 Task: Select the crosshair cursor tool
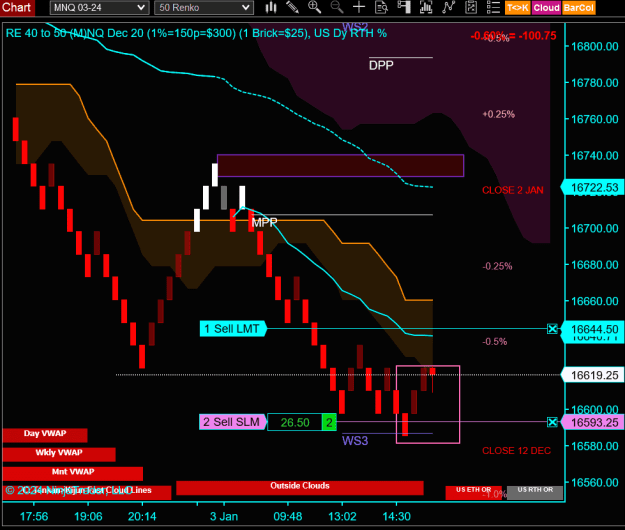(x=359, y=7)
